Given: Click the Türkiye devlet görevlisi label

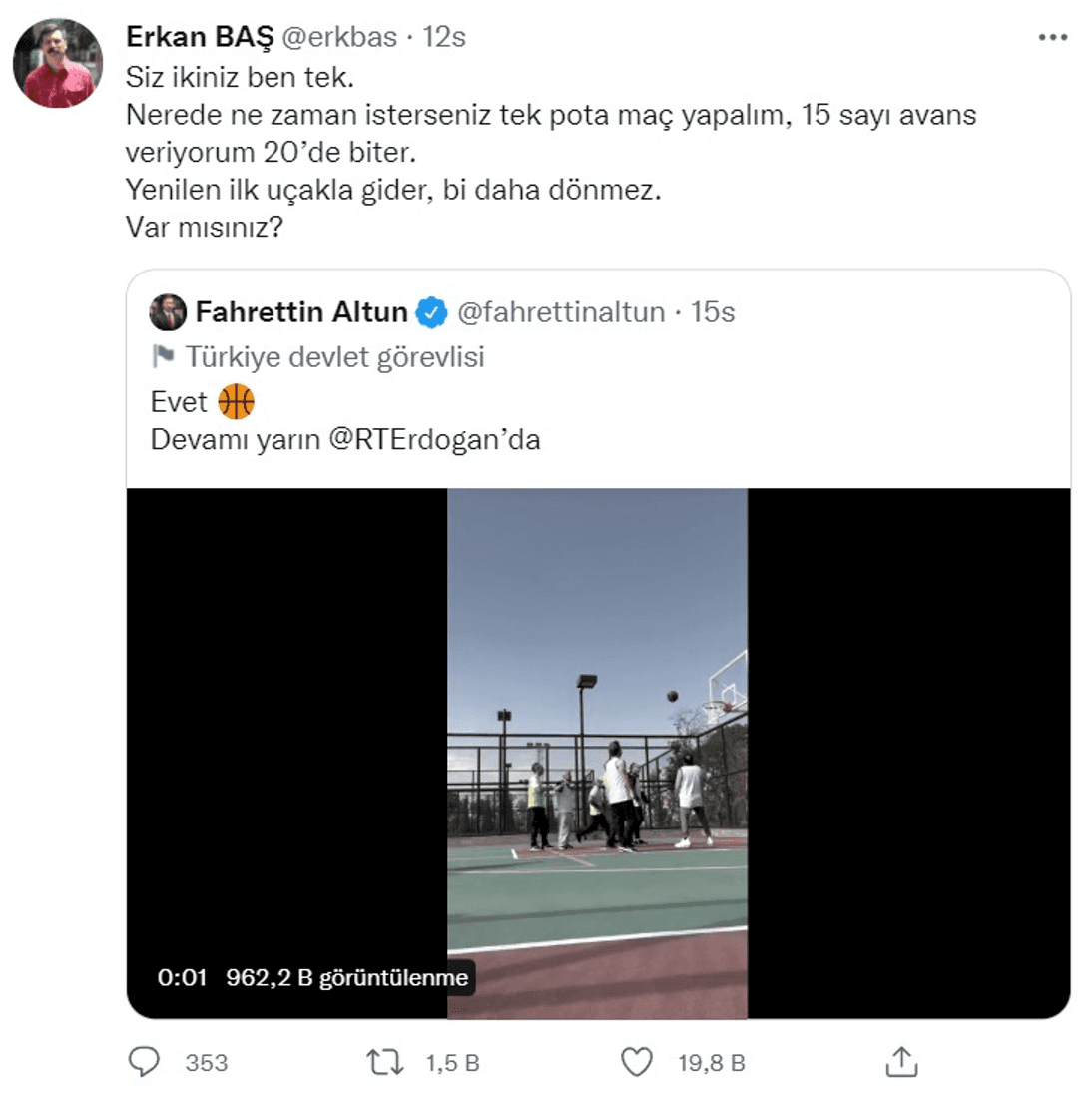Looking at the screenshot, I should pyautogui.click(x=334, y=356).
